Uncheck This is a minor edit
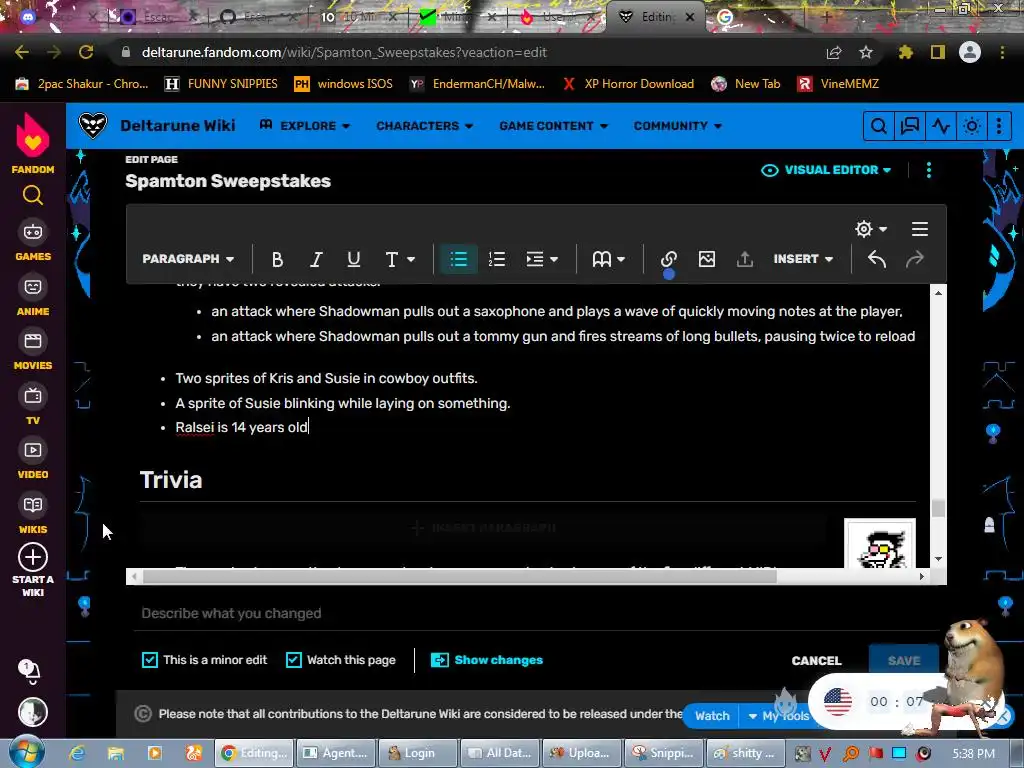 coord(150,660)
